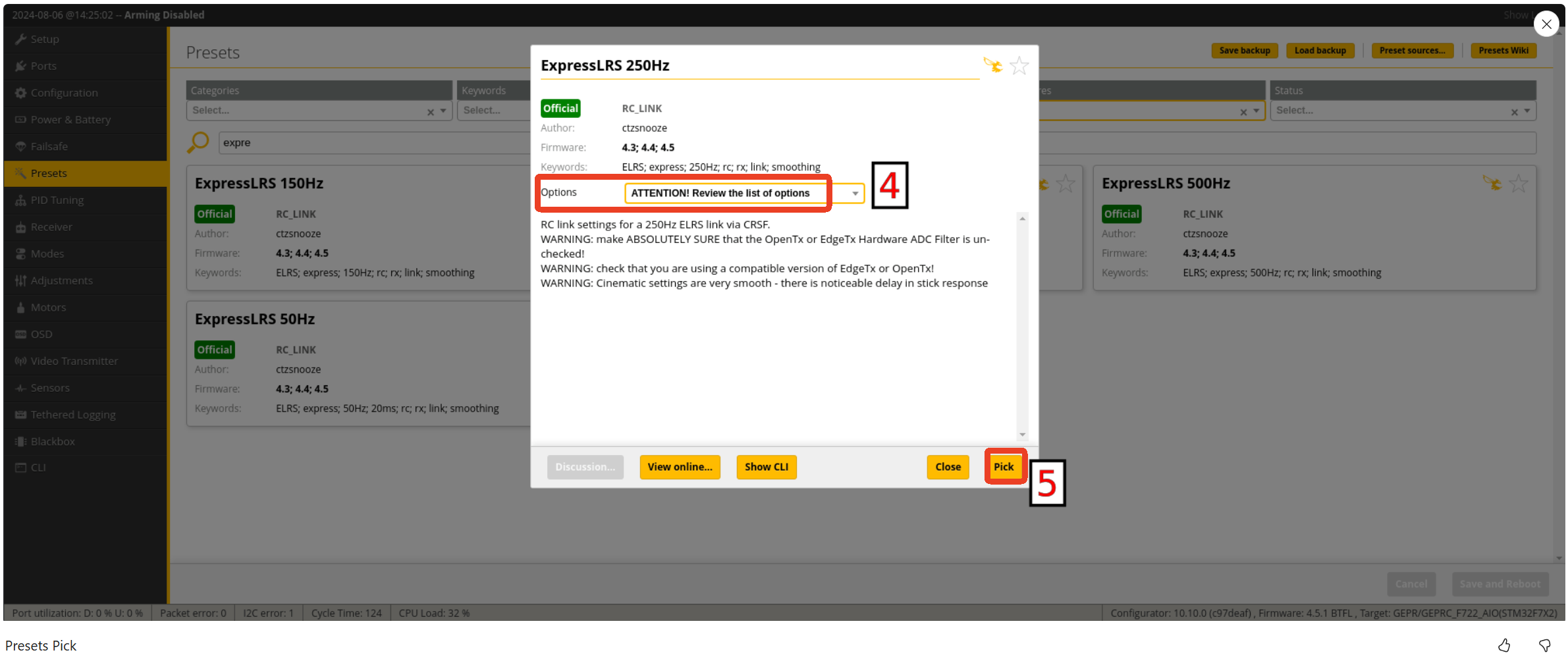Click the Close button in dialog
The image size is (1568, 665).
tap(948, 467)
